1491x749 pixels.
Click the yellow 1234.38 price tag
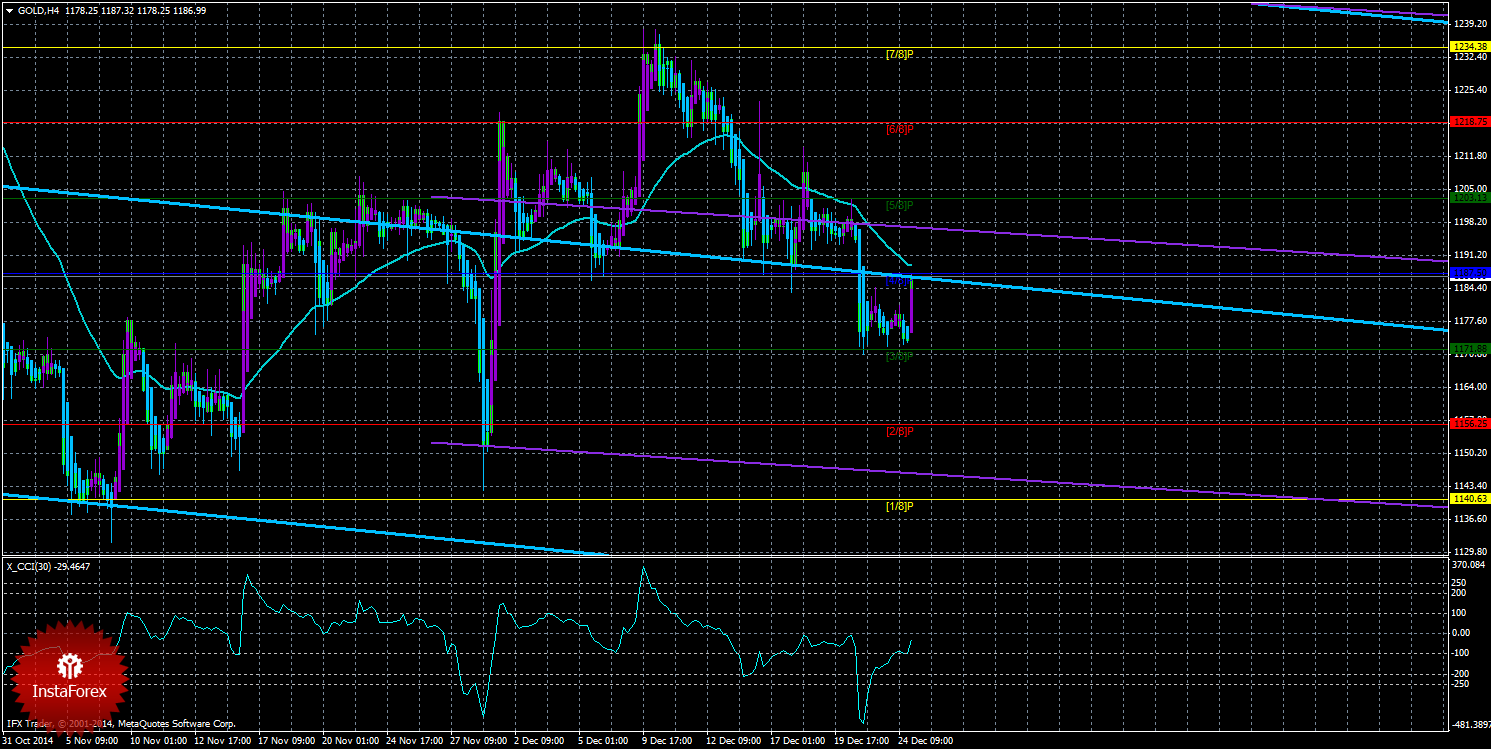coord(1470,47)
